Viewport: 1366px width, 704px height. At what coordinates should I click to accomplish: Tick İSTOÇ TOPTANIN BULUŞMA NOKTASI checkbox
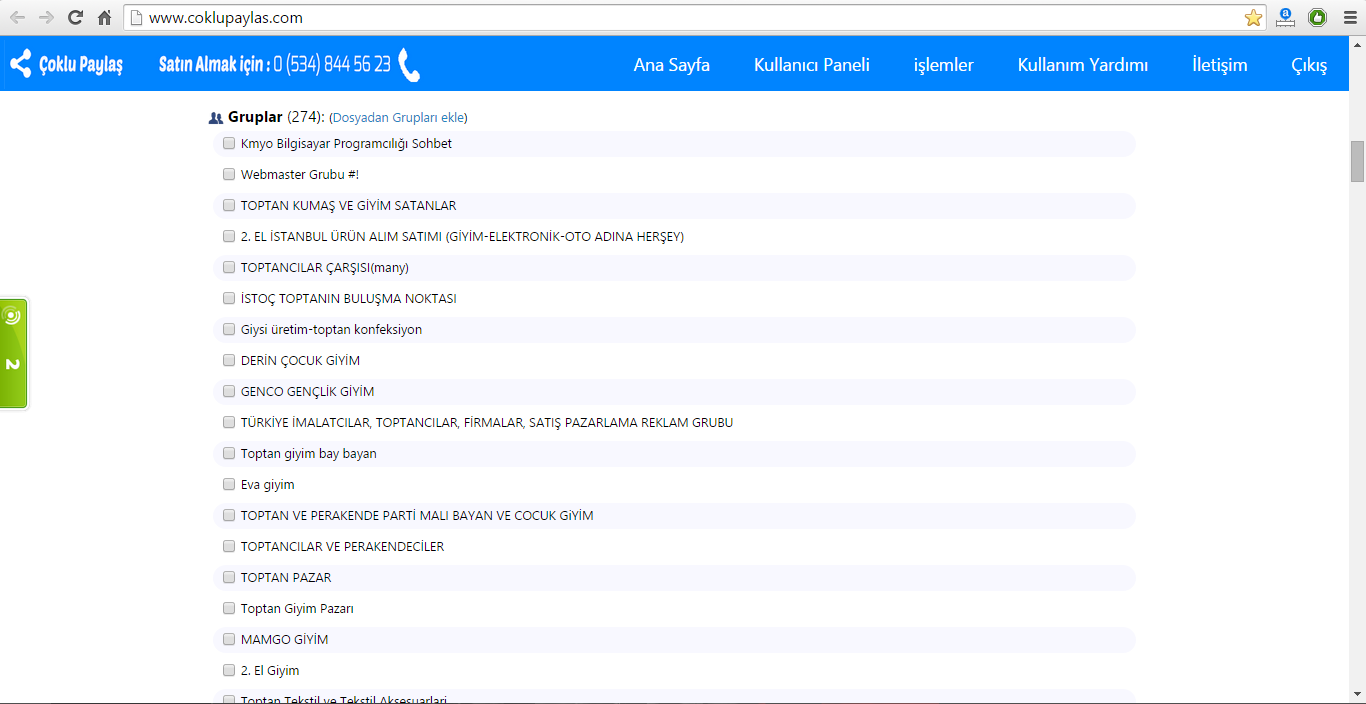[229, 298]
